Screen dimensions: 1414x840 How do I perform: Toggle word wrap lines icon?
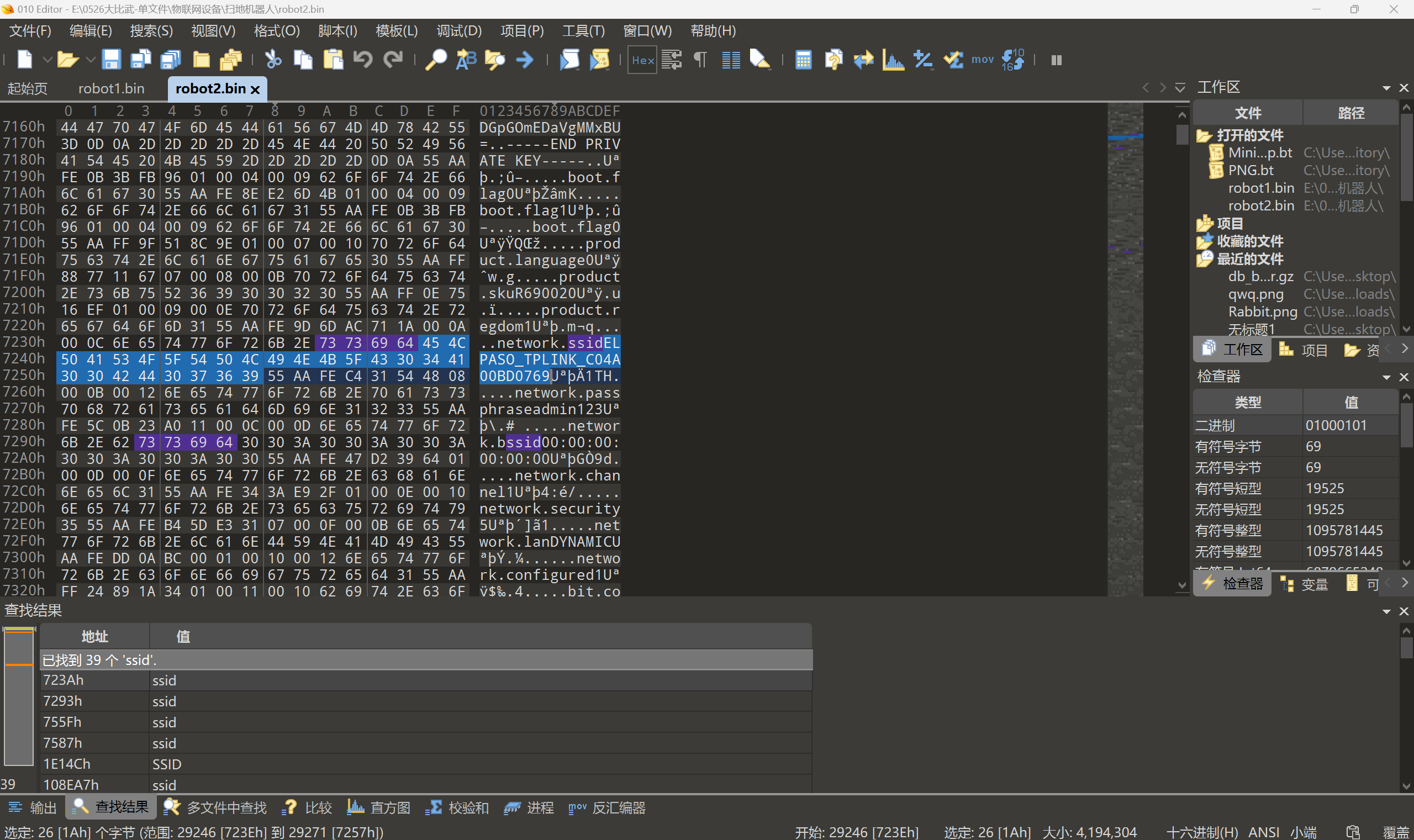[x=672, y=60]
